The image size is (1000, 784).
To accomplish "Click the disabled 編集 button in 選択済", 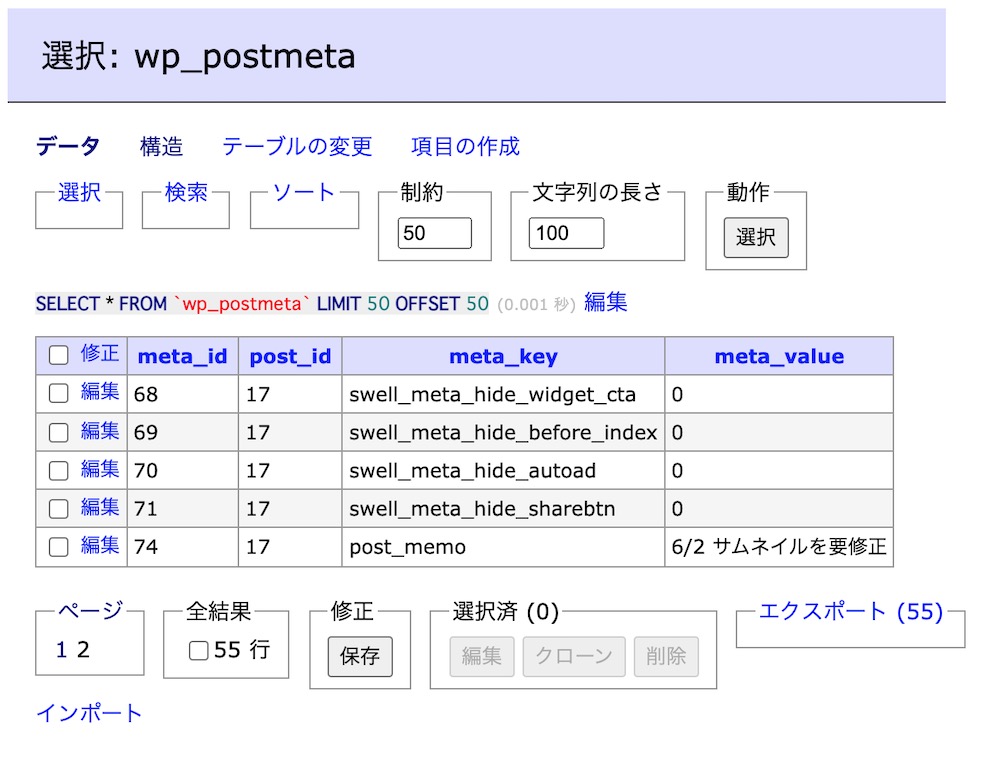I will [x=482, y=656].
